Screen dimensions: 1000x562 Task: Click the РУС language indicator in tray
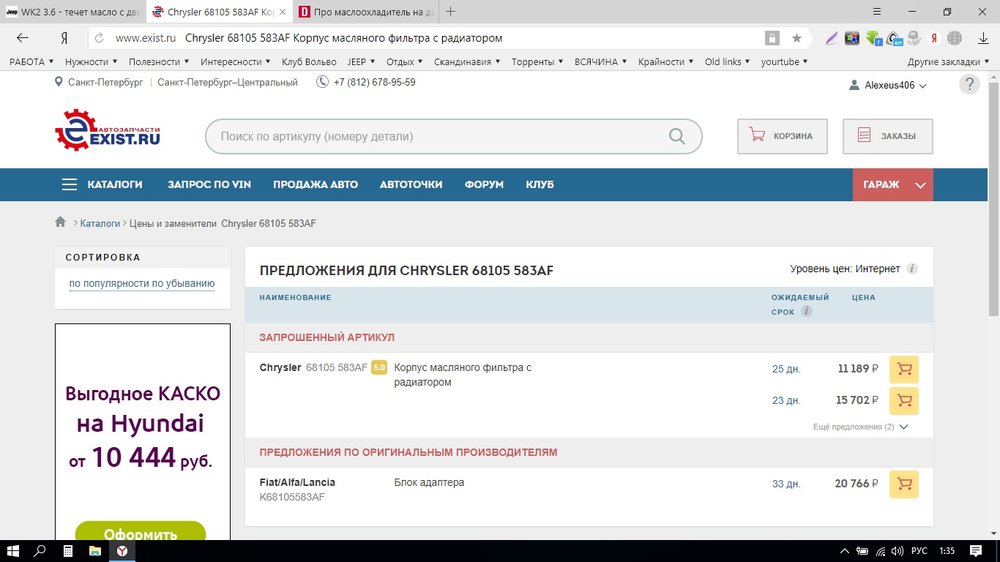tap(919, 551)
